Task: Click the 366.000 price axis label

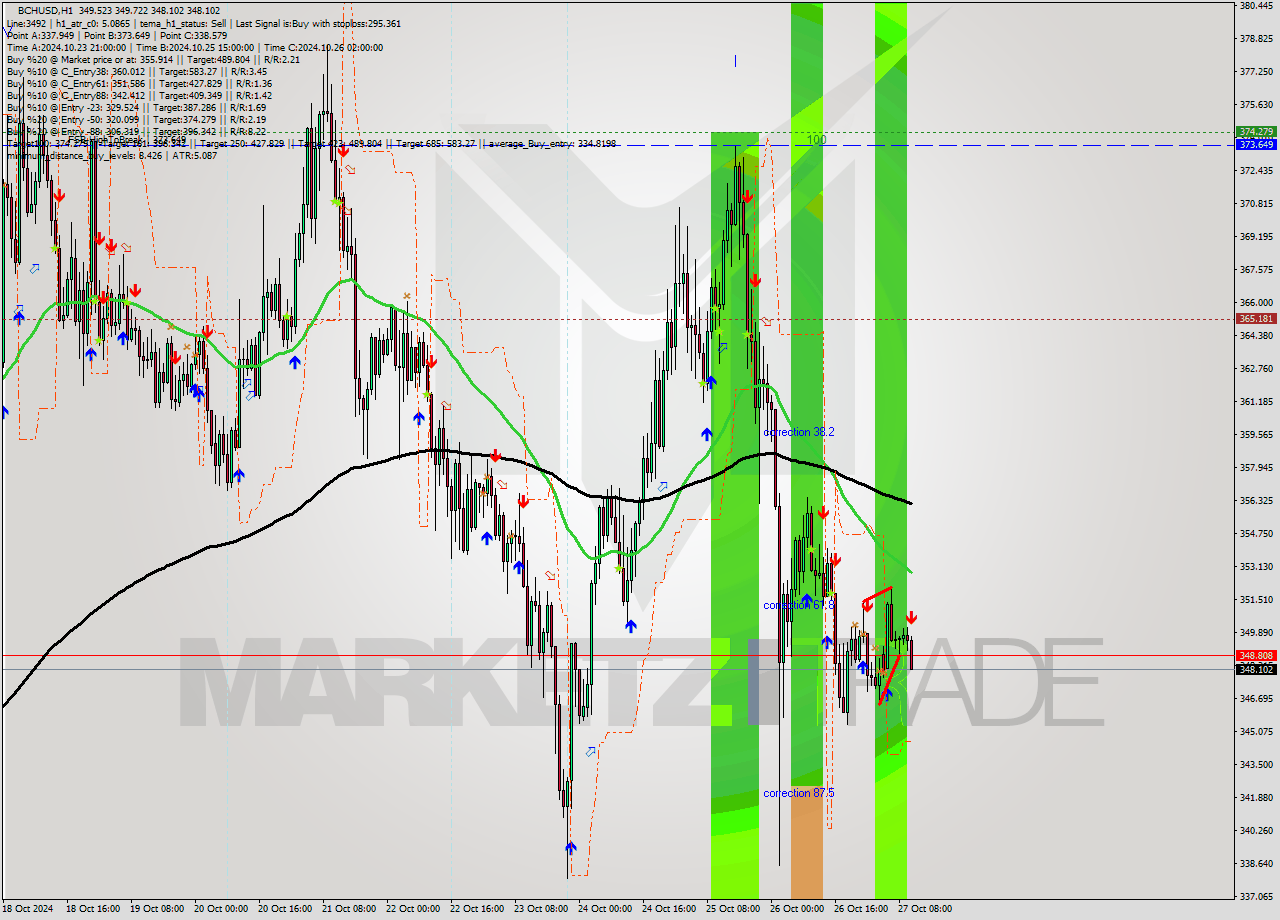Action: [x=1256, y=303]
